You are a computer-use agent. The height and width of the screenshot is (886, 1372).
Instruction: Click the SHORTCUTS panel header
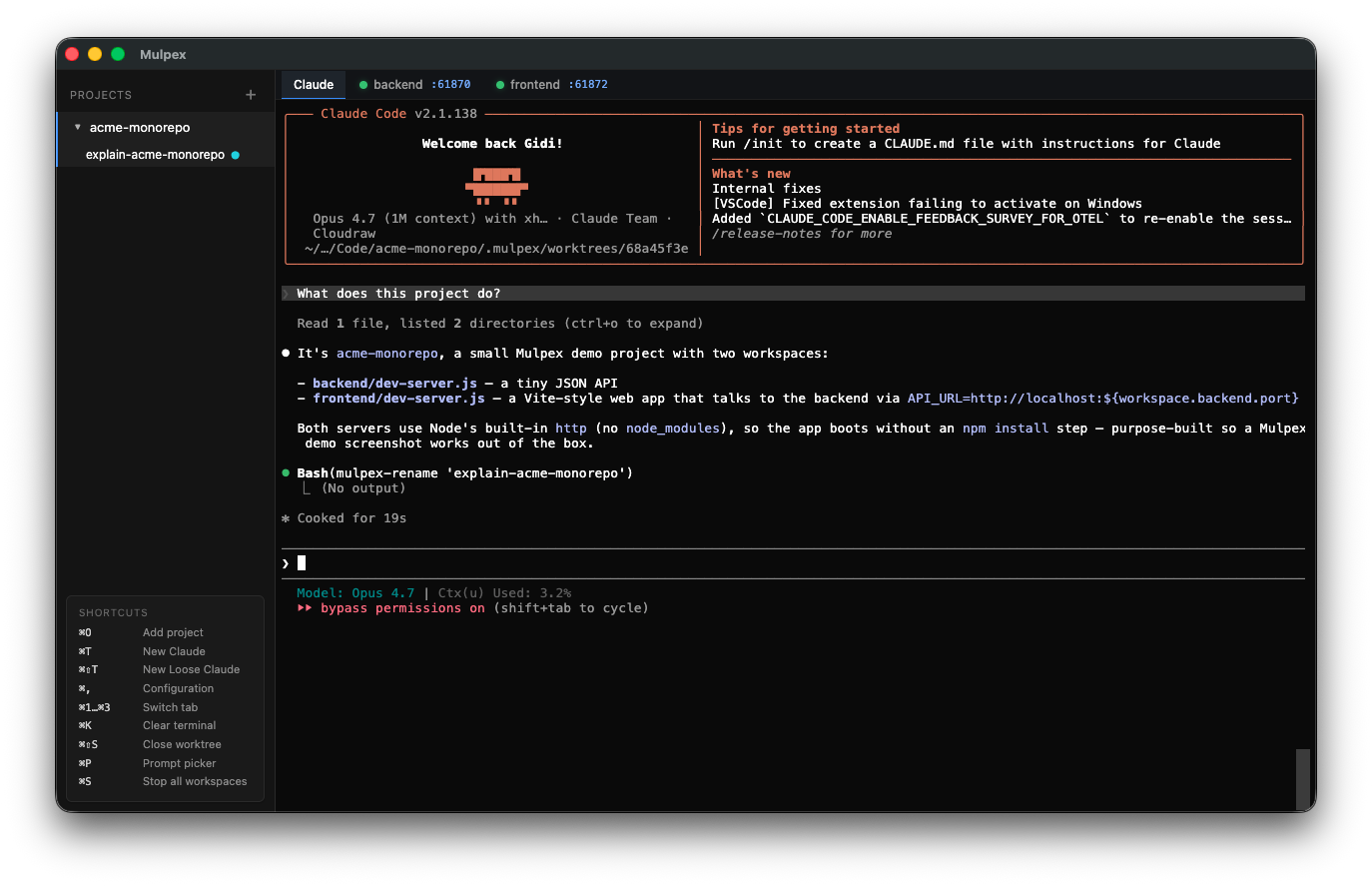click(113, 612)
